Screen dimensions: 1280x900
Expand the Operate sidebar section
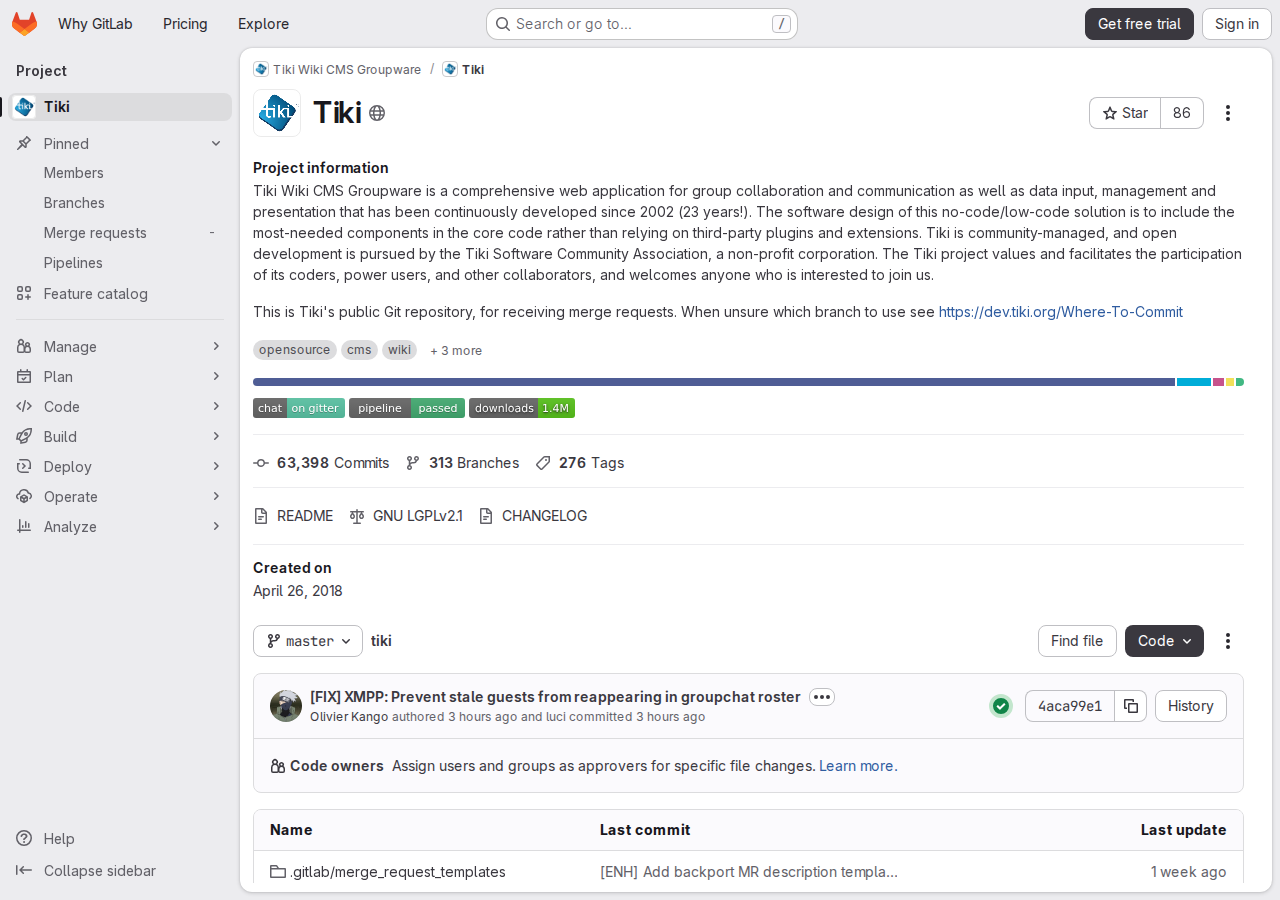(120, 497)
